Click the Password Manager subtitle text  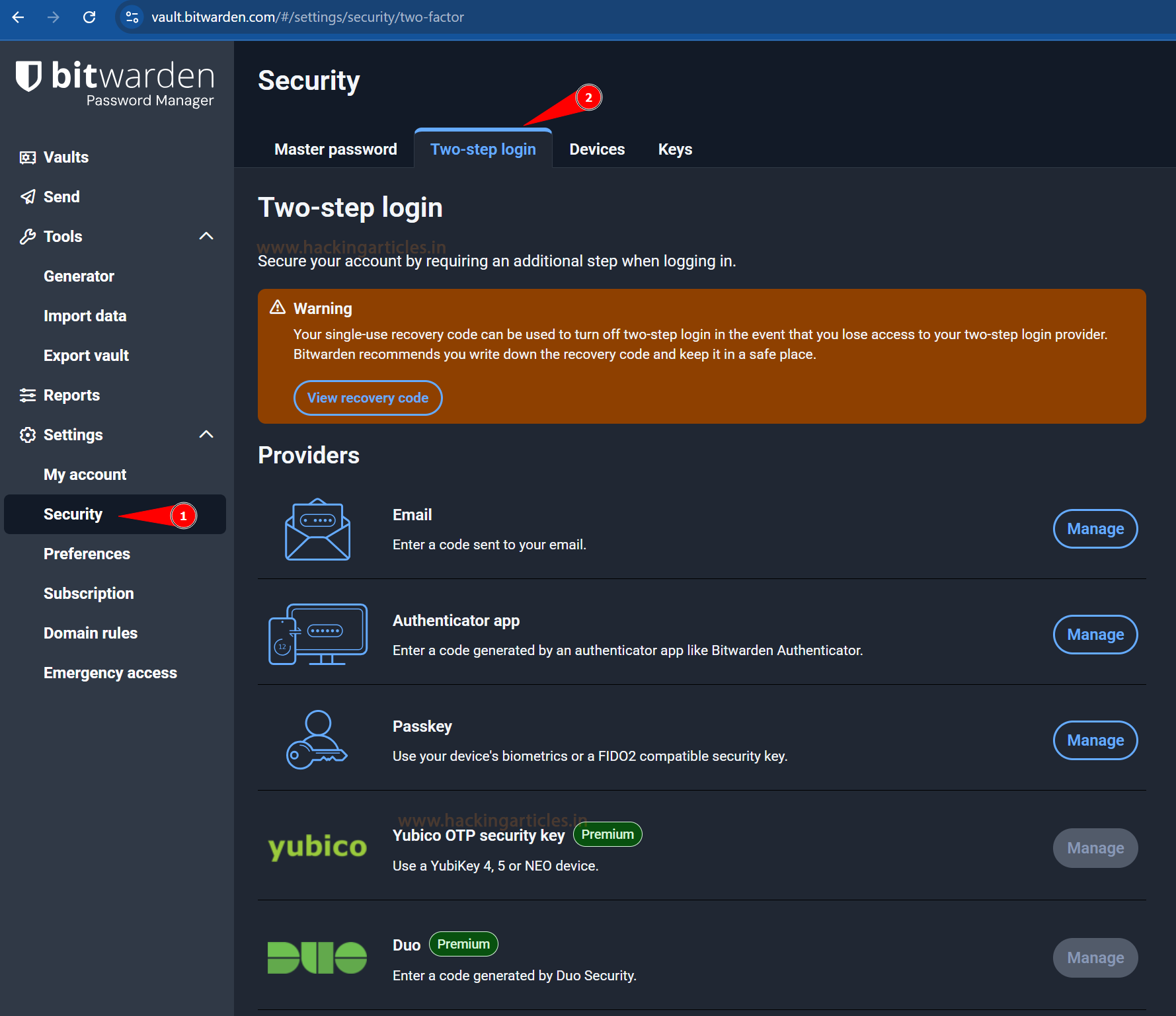tap(150, 100)
